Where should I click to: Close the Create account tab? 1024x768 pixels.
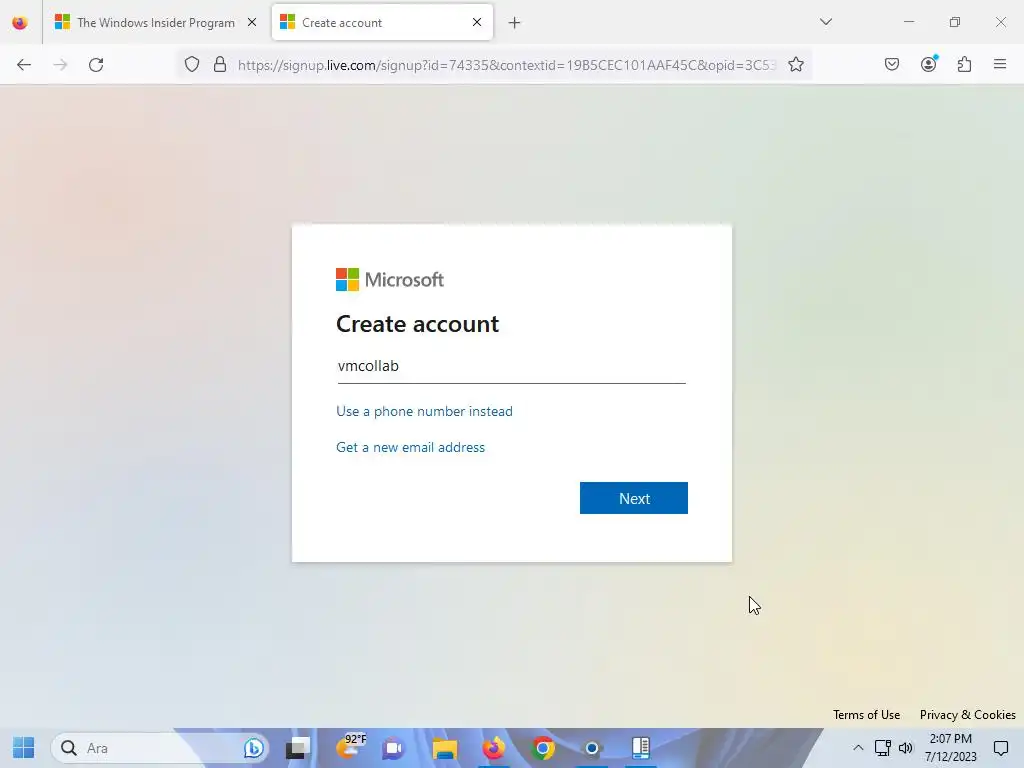[x=477, y=22]
